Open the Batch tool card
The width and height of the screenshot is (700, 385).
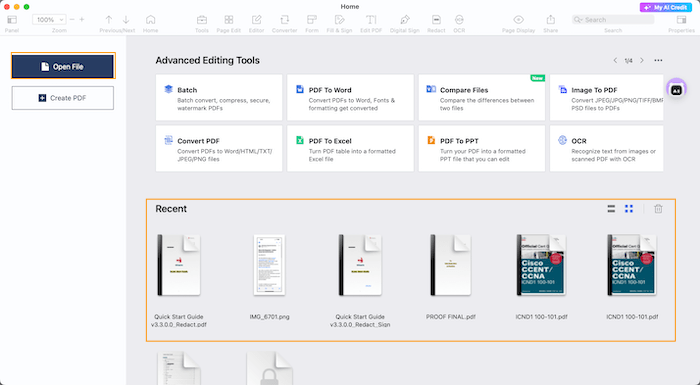pos(219,97)
